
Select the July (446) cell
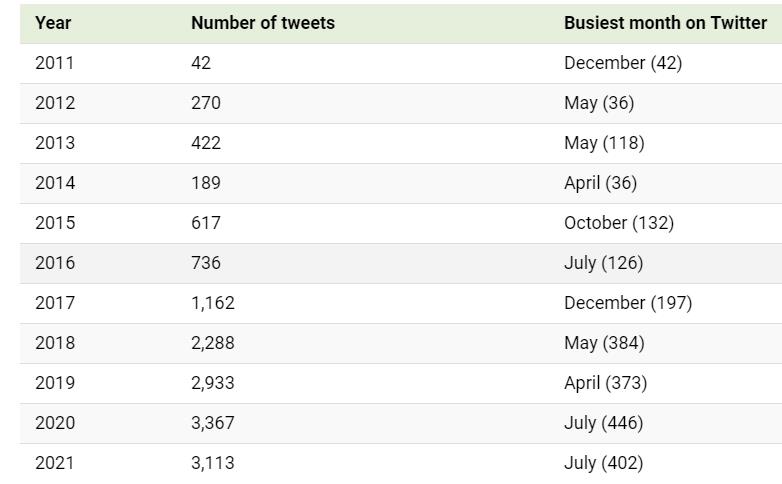tap(603, 423)
